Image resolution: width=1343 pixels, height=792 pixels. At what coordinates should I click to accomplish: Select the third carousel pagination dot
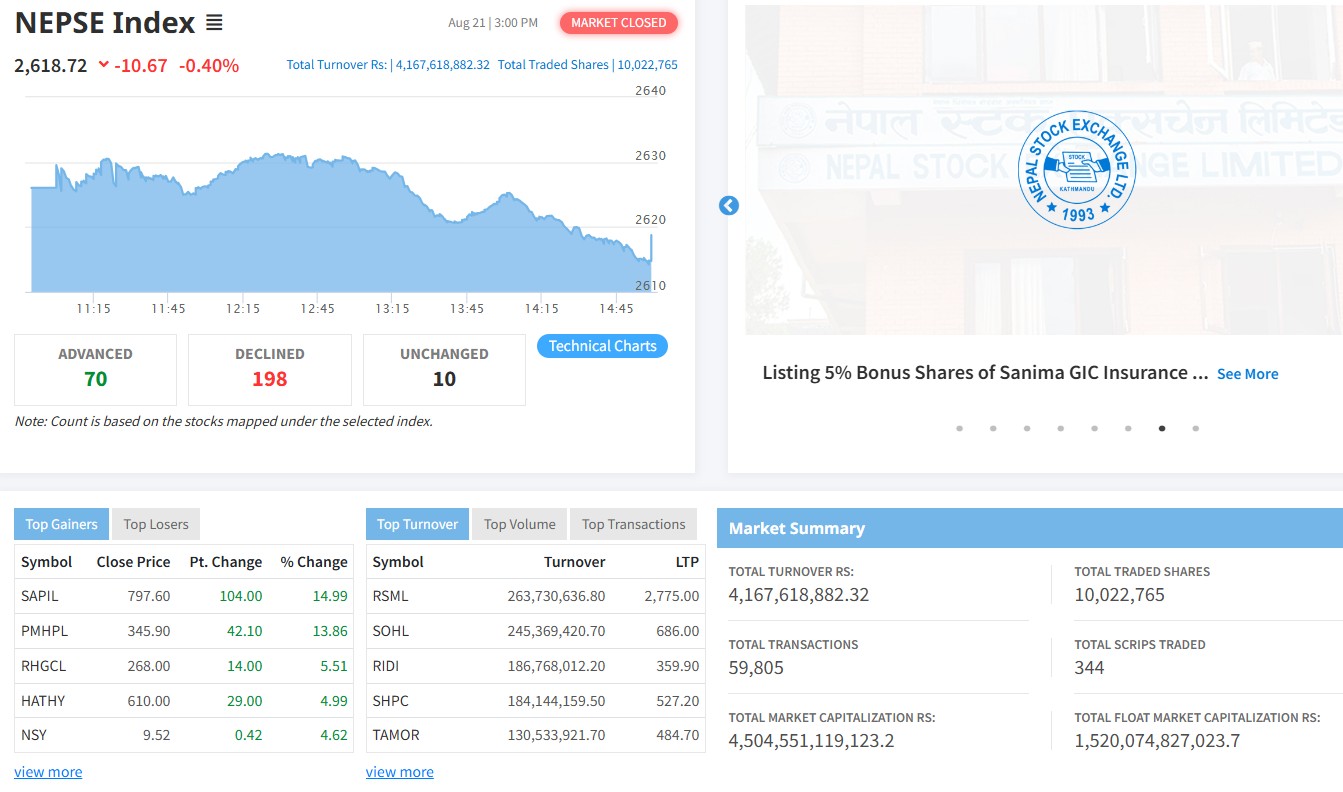(x=1027, y=428)
